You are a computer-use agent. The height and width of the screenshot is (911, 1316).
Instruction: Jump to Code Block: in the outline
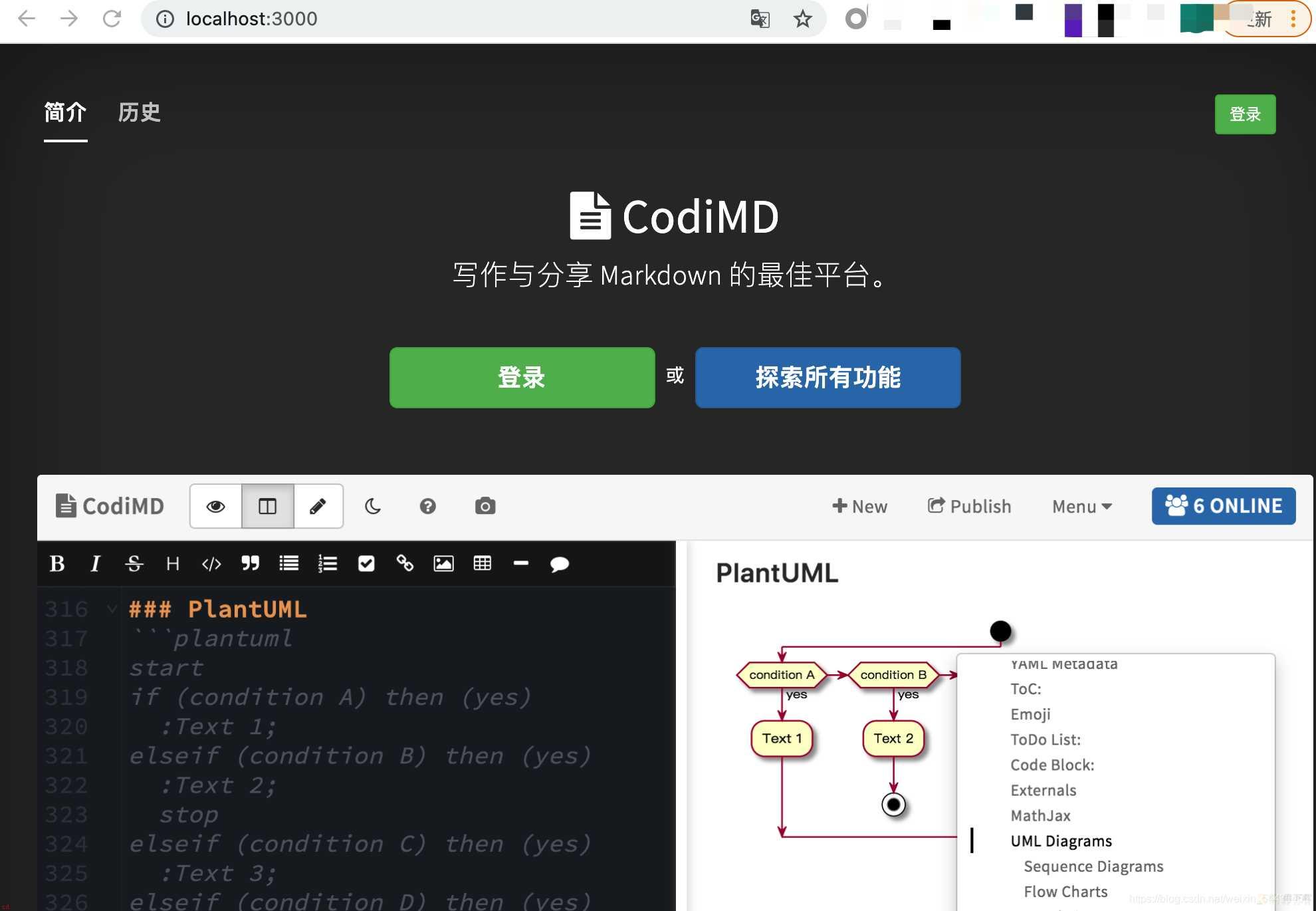click(1052, 765)
